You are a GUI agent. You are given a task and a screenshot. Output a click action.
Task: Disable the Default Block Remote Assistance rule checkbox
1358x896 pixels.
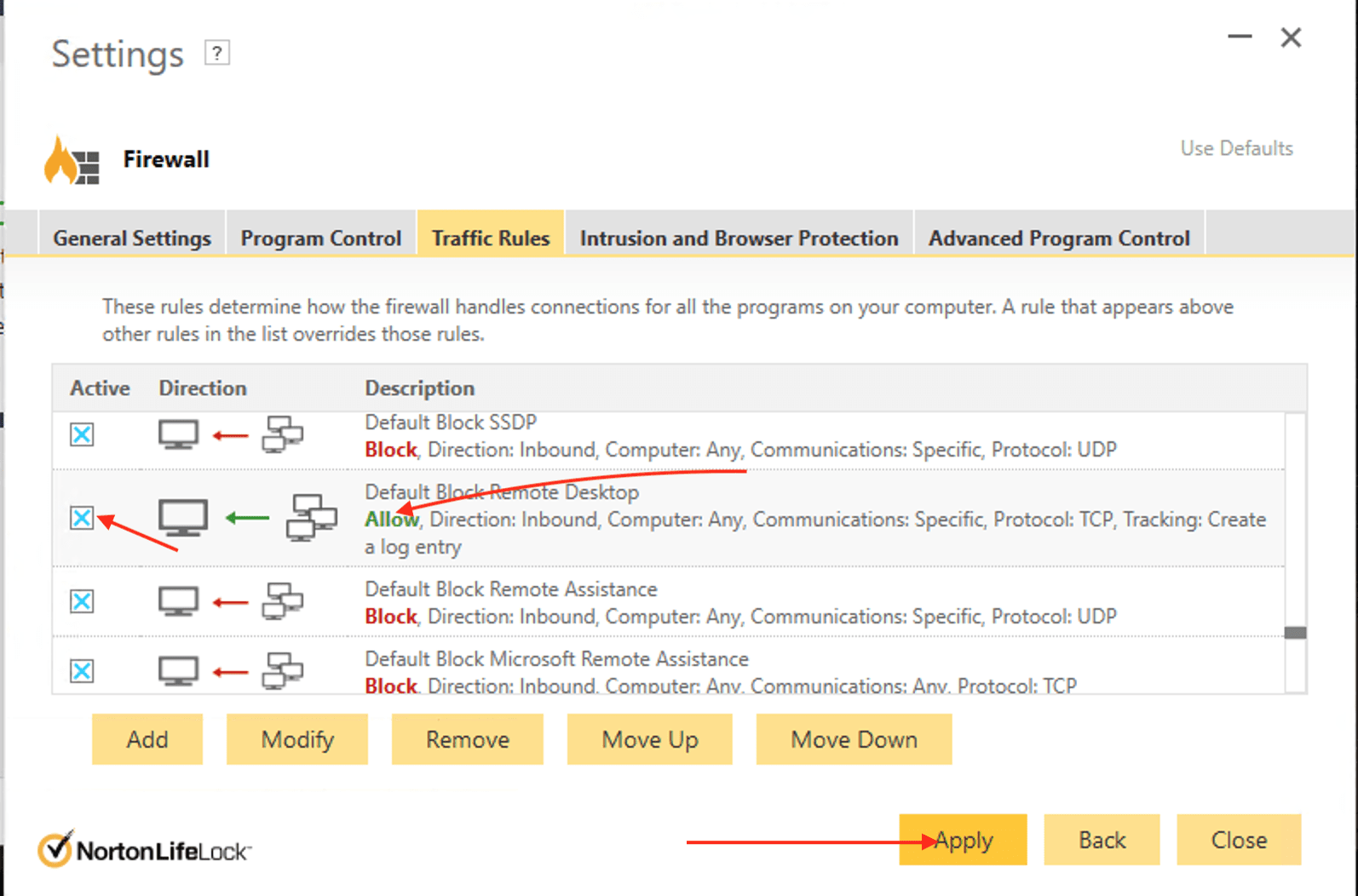pos(82,602)
